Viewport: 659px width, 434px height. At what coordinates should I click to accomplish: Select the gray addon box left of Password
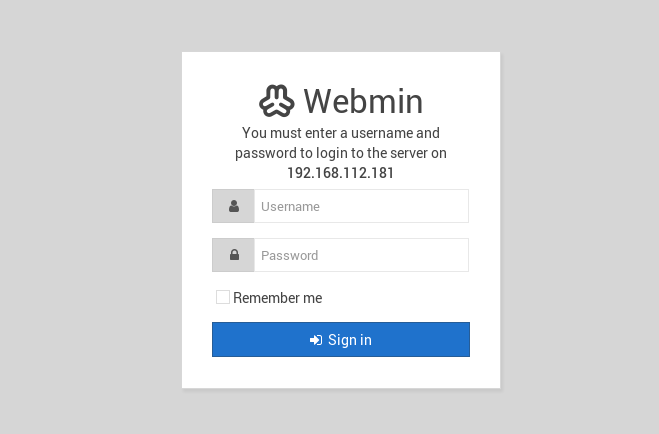click(x=233, y=255)
